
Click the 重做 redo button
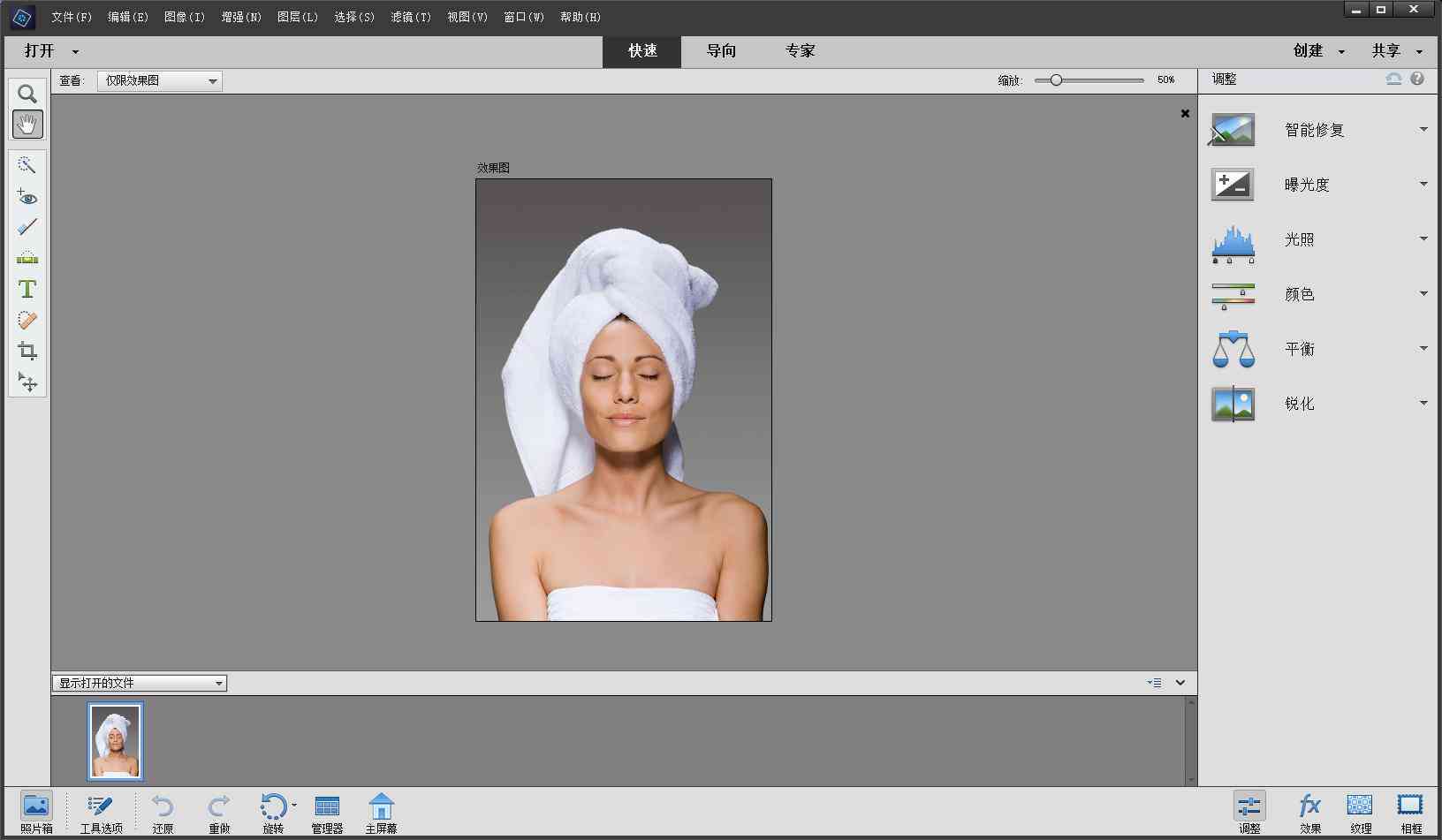[x=219, y=814]
